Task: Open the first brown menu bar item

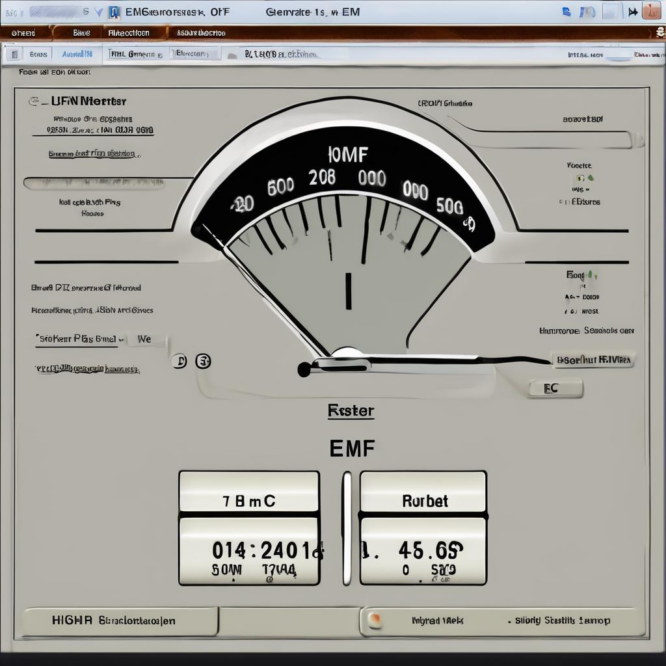Action: [22, 33]
